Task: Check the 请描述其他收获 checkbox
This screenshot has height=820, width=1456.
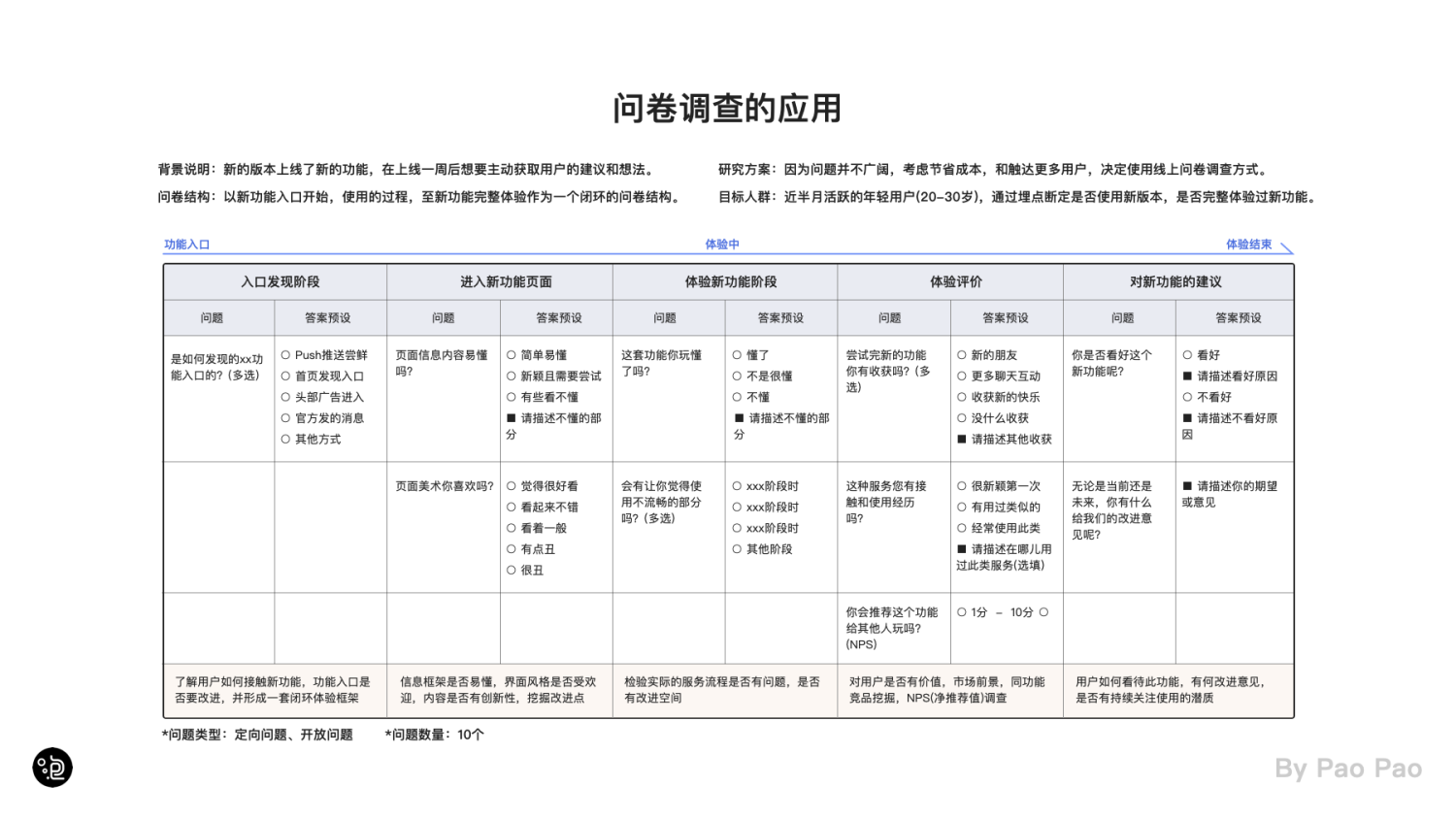Action: [x=962, y=440]
